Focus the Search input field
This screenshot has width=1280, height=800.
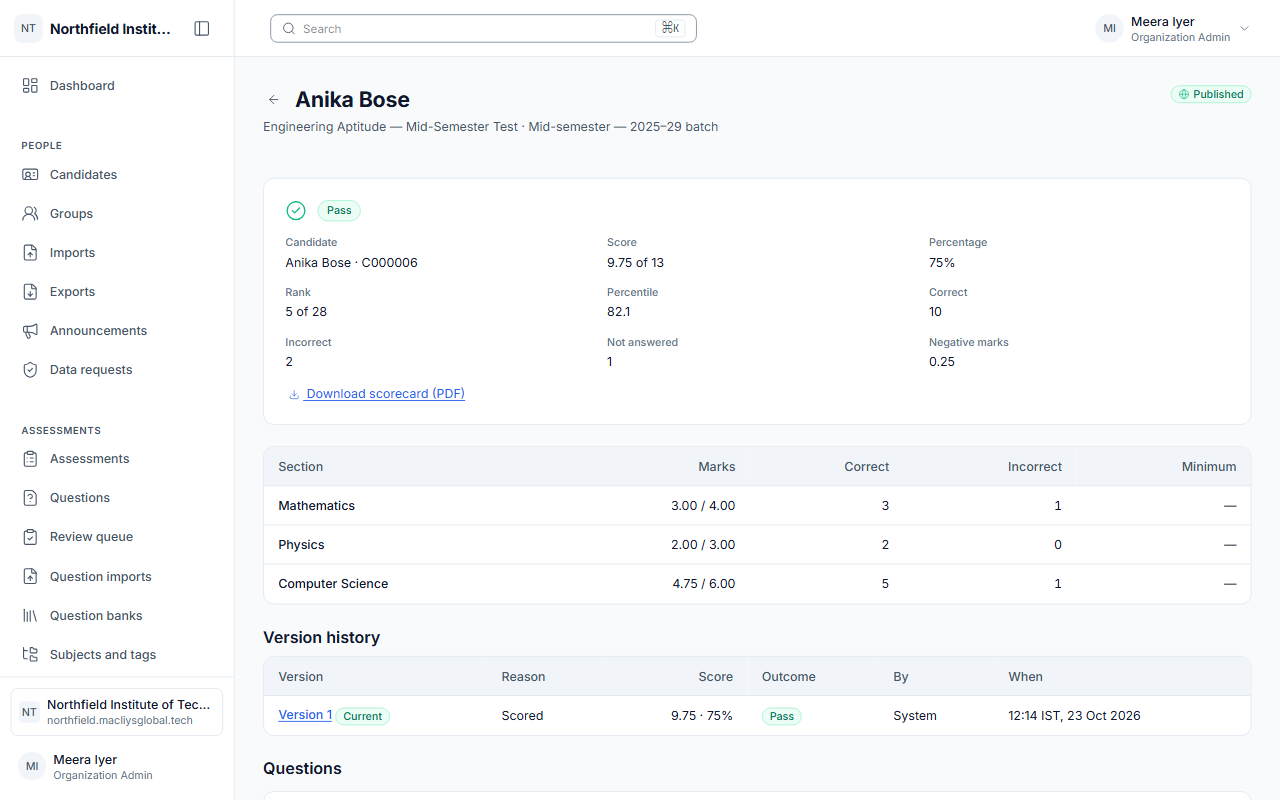tap(483, 29)
